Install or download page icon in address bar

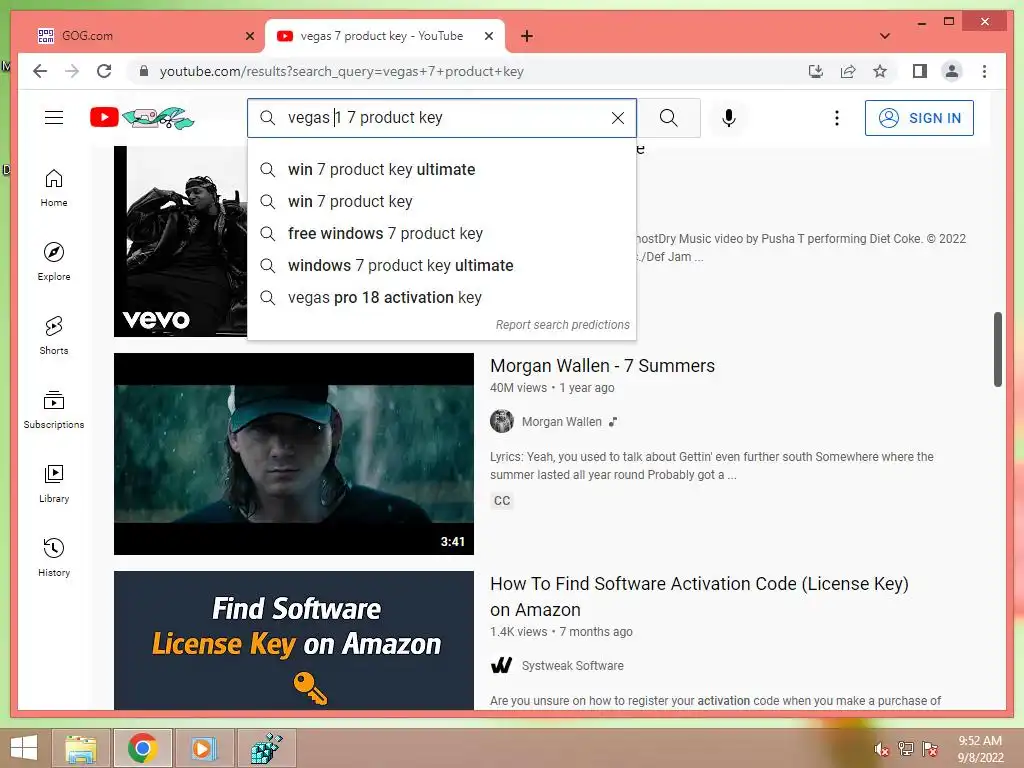816,71
